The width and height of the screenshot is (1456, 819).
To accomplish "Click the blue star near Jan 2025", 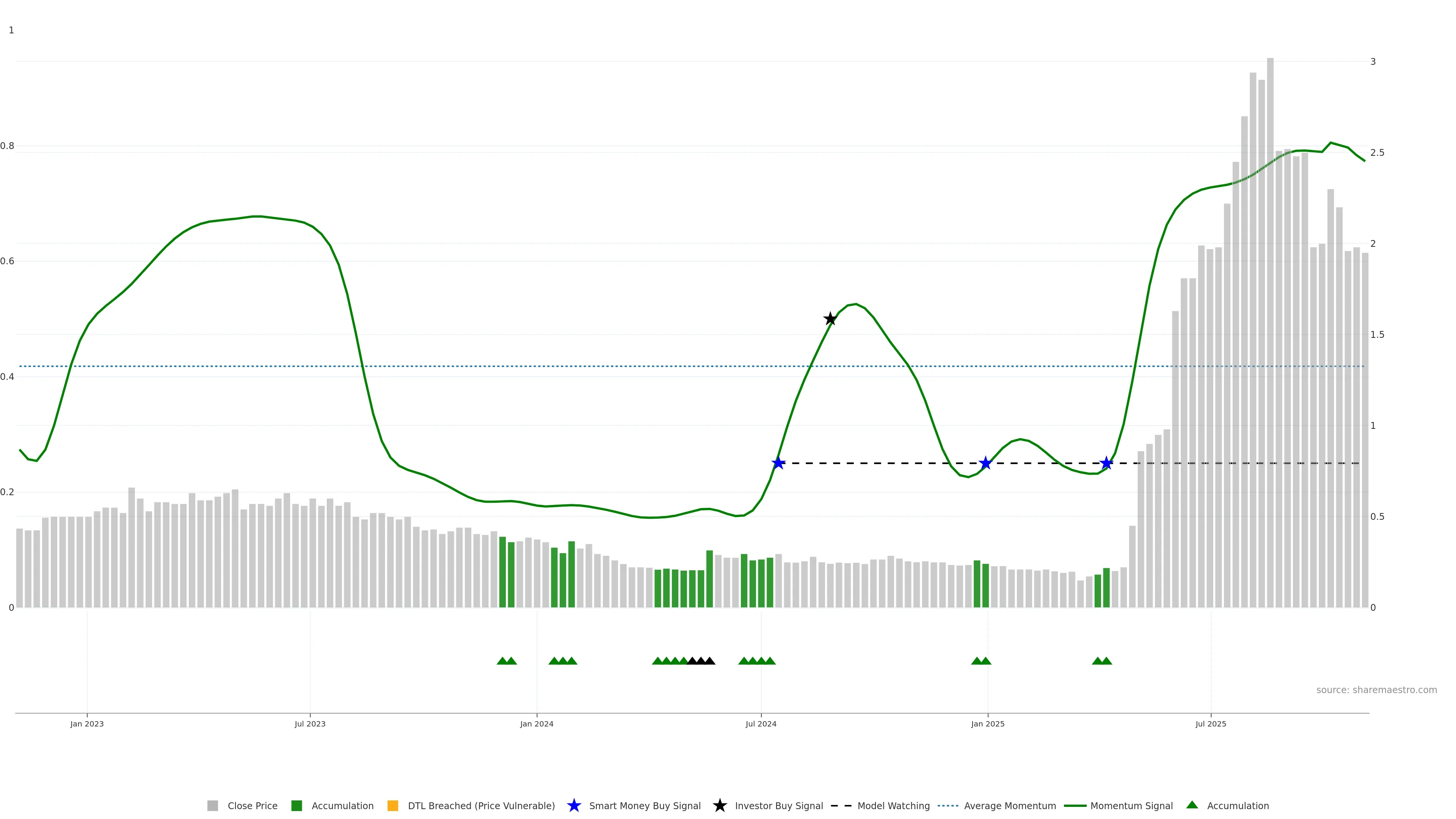I will (x=986, y=463).
